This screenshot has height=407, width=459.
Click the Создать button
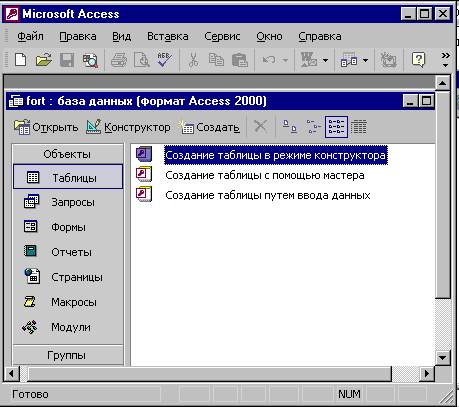point(209,127)
